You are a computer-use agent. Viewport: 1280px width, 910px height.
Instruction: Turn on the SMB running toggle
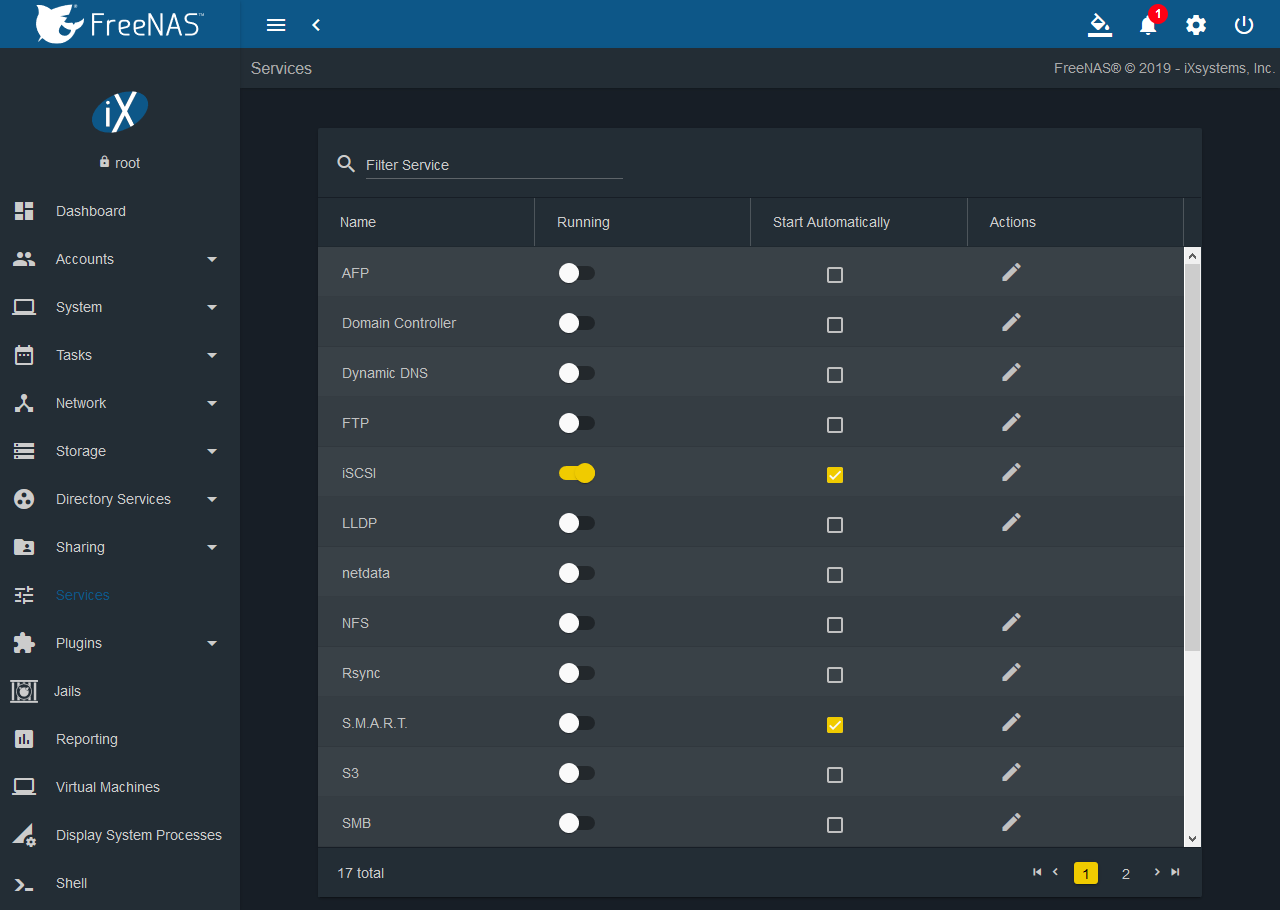click(577, 823)
